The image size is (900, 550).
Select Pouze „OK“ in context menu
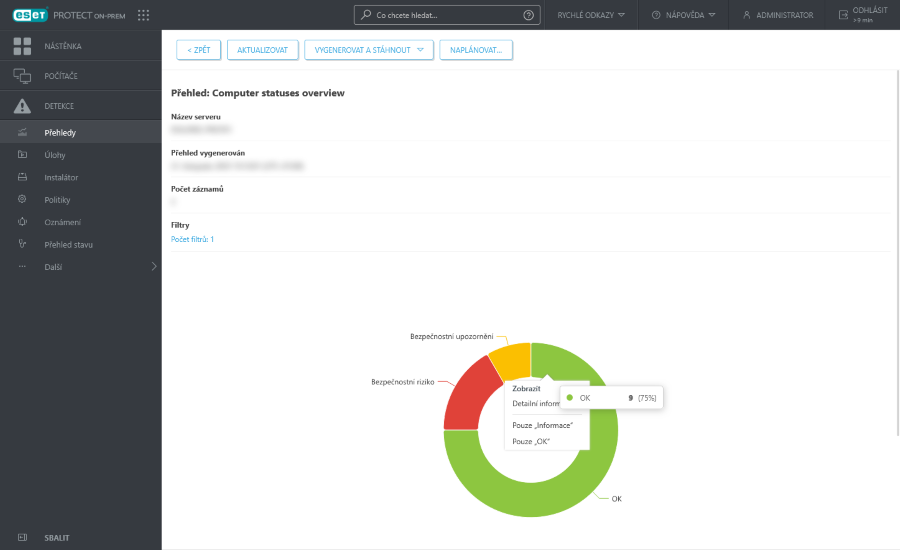[x=531, y=441]
